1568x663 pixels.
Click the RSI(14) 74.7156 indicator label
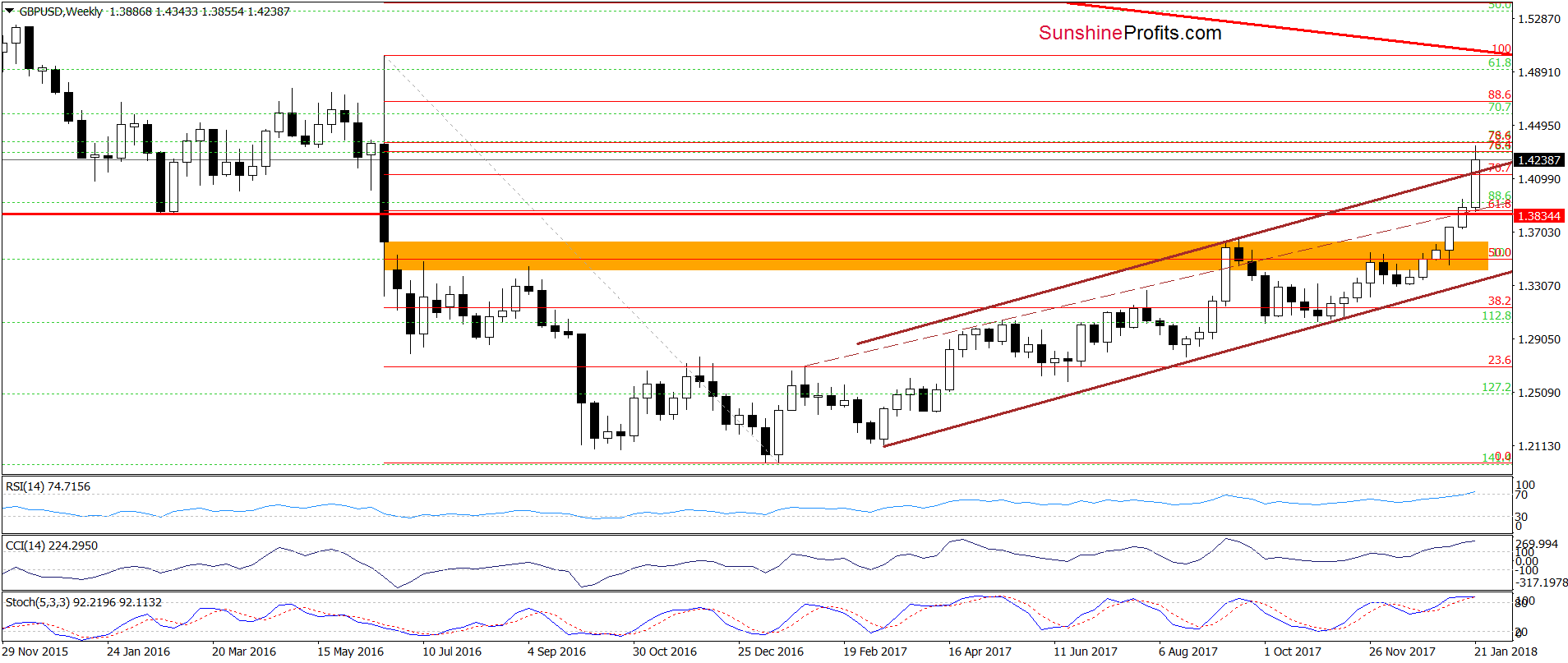coord(48,486)
